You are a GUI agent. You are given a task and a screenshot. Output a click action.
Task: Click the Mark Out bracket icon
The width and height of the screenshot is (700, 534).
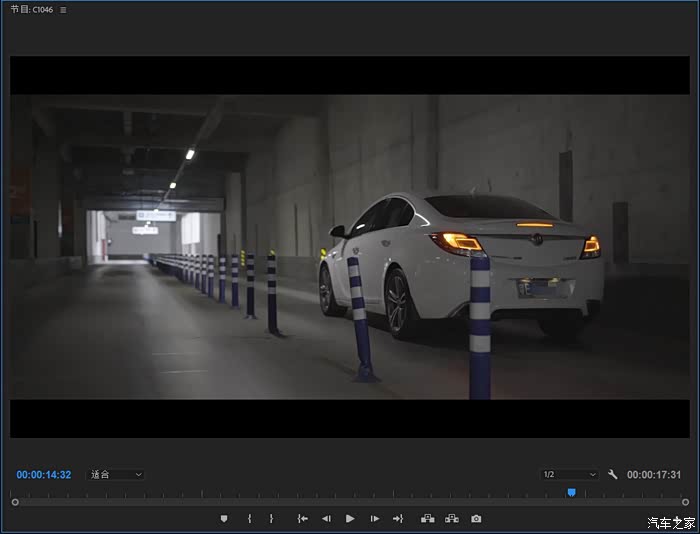pyautogui.click(x=271, y=518)
